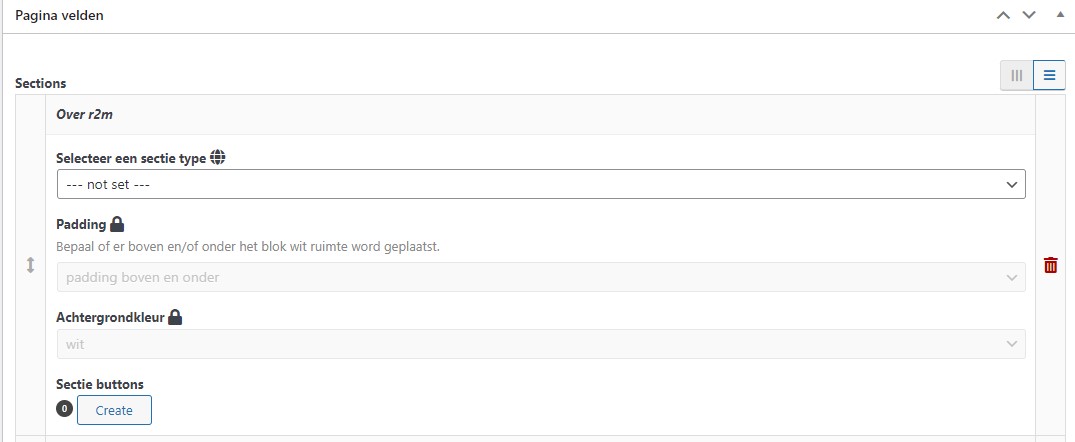The height and width of the screenshot is (442, 1075).
Task: Switch to row list layout icon
Action: click(1049, 75)
